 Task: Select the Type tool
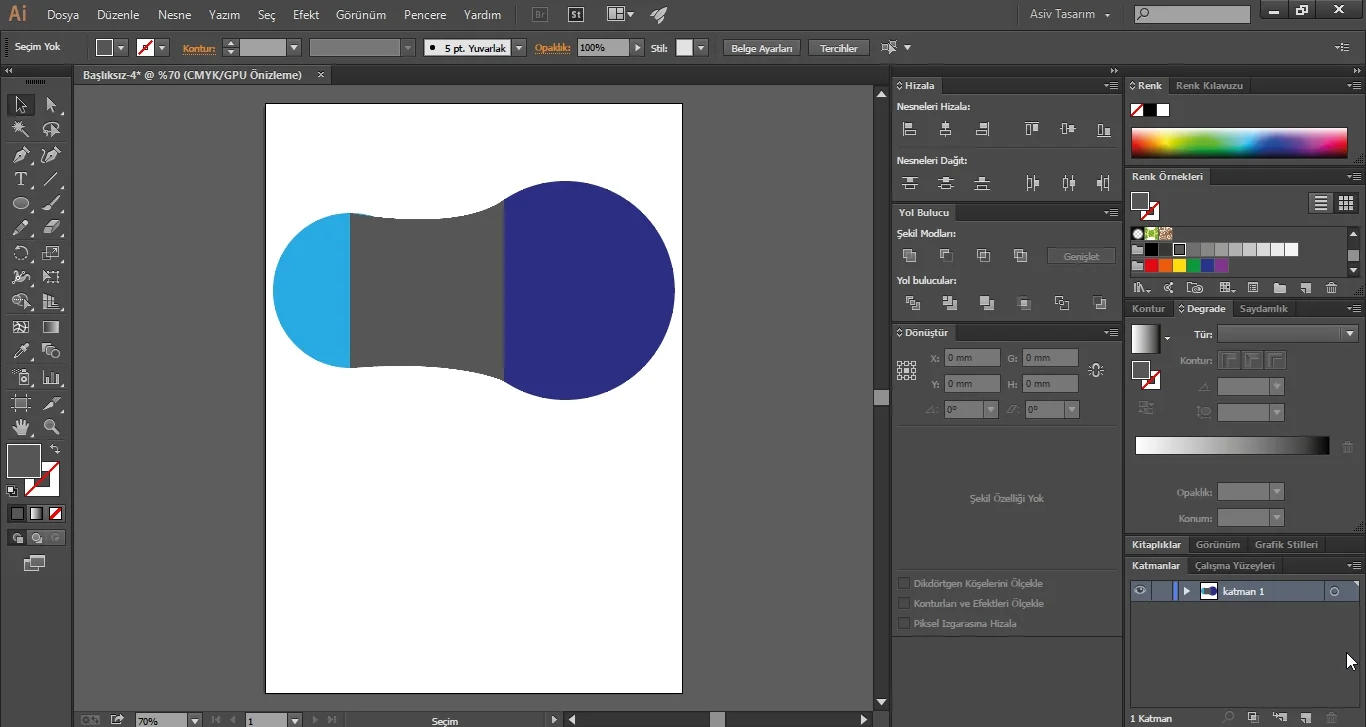(x=20, y=180)
